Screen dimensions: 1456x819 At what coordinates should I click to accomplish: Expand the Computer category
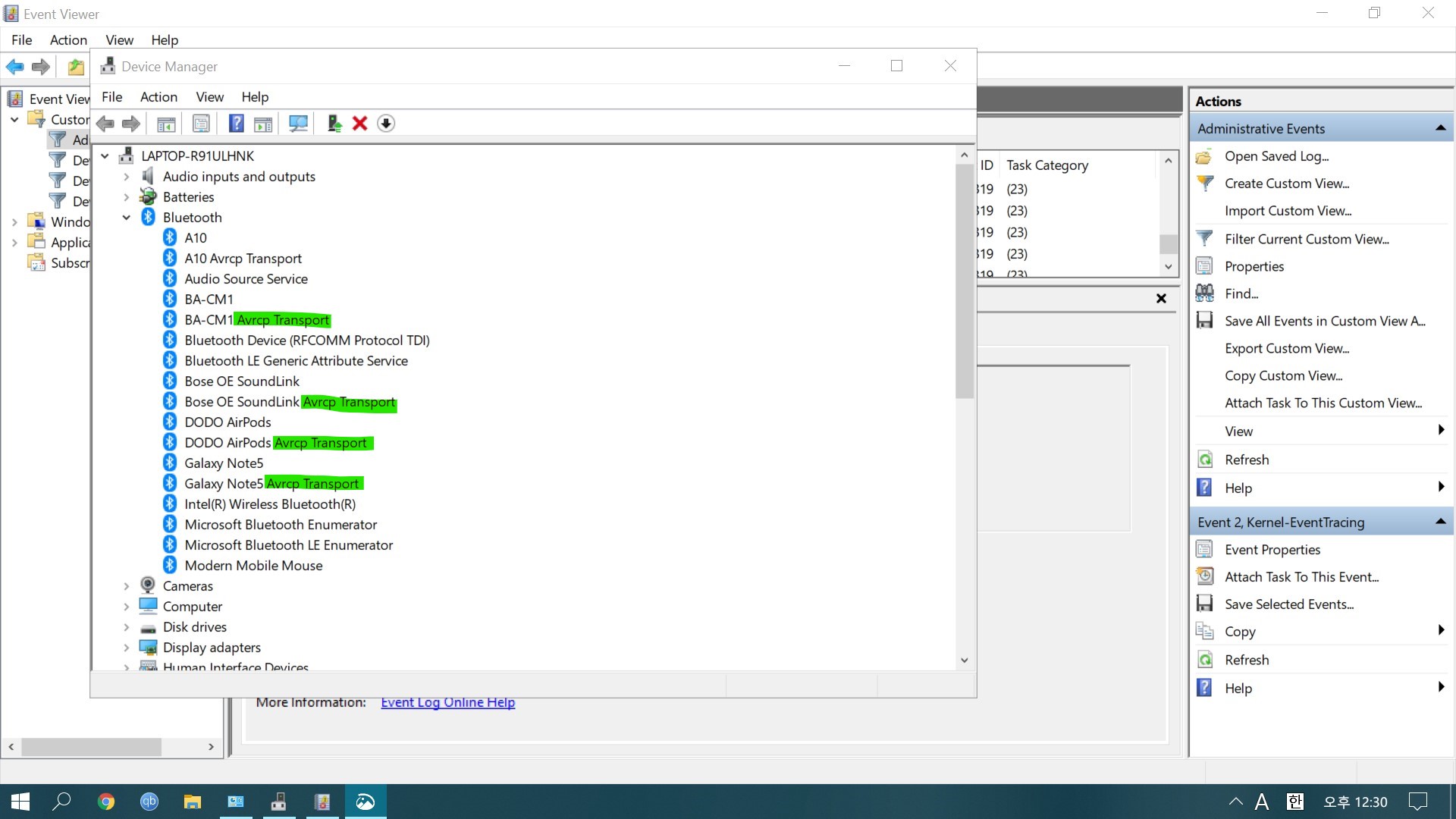click(127, 607)
